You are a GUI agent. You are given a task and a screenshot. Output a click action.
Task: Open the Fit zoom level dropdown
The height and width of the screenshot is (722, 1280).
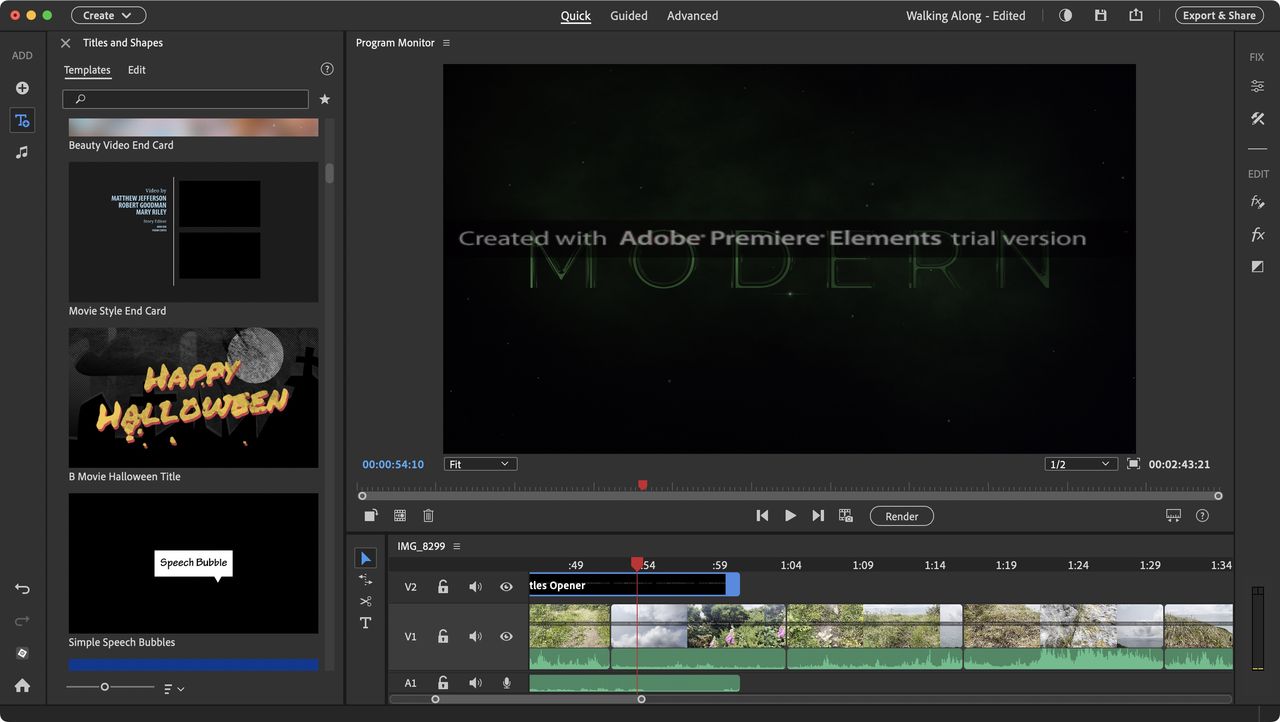click(x=480, y=464)
